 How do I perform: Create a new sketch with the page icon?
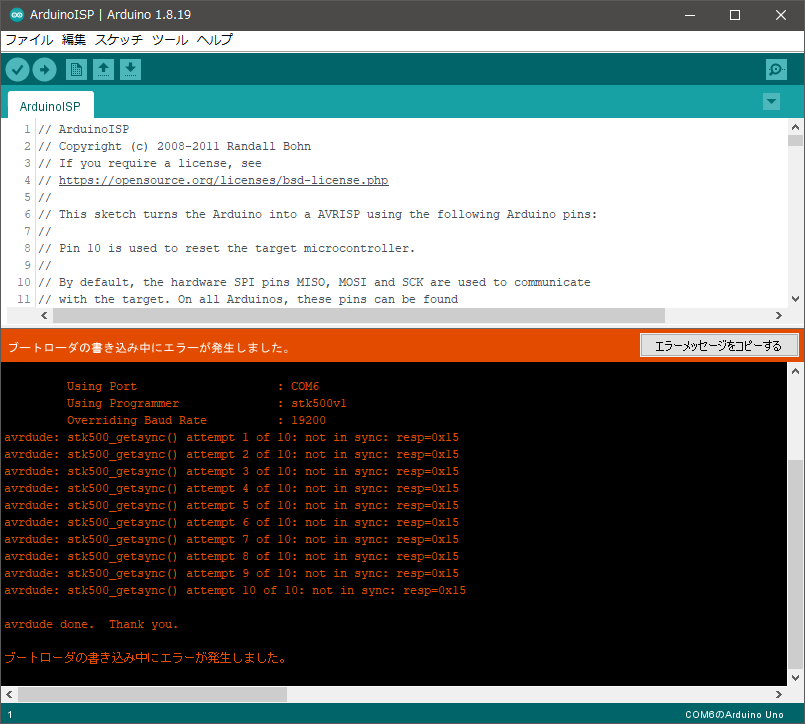[76, 69]
